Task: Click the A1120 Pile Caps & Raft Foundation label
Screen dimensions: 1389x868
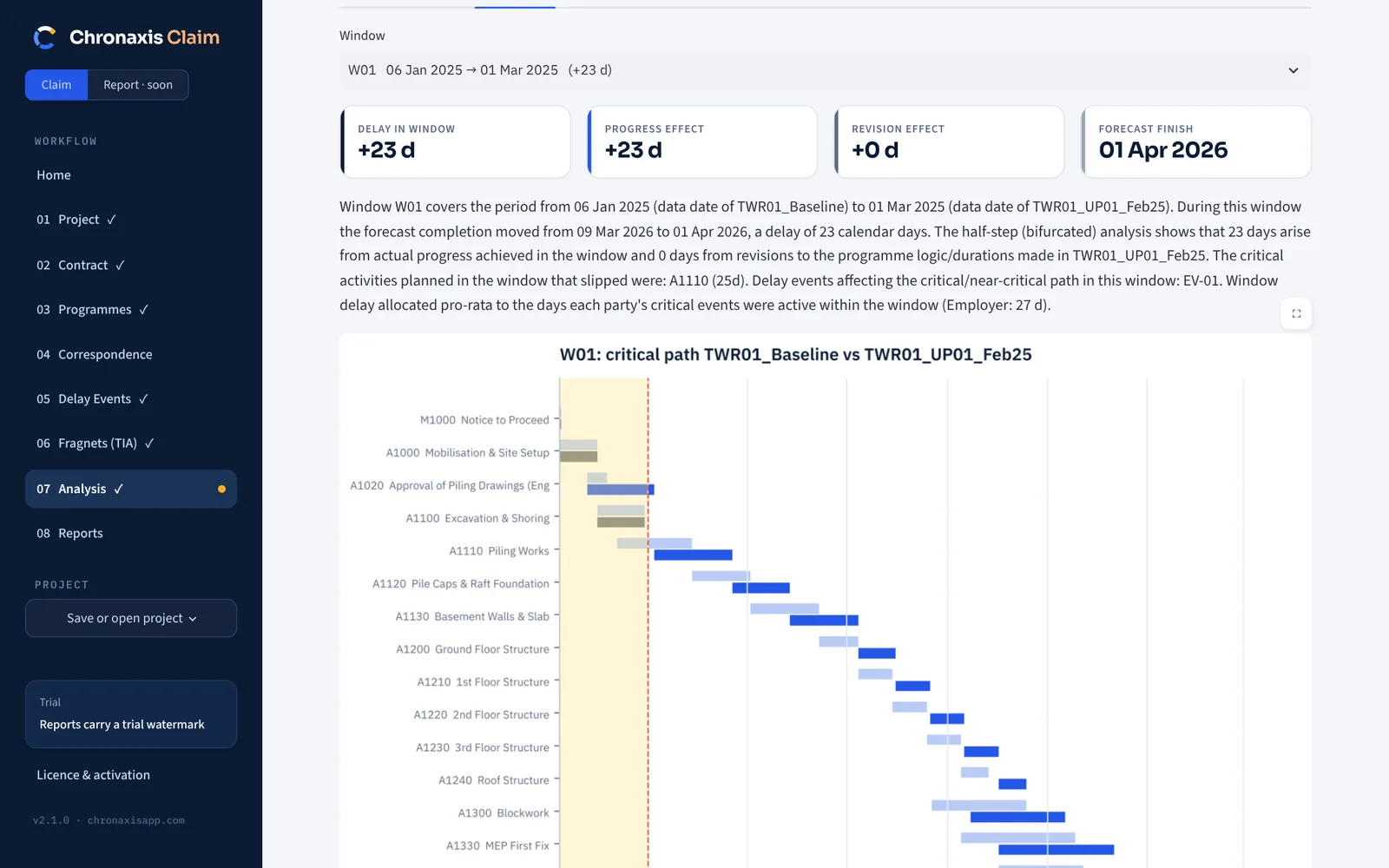Action: [x=461, y=584]
